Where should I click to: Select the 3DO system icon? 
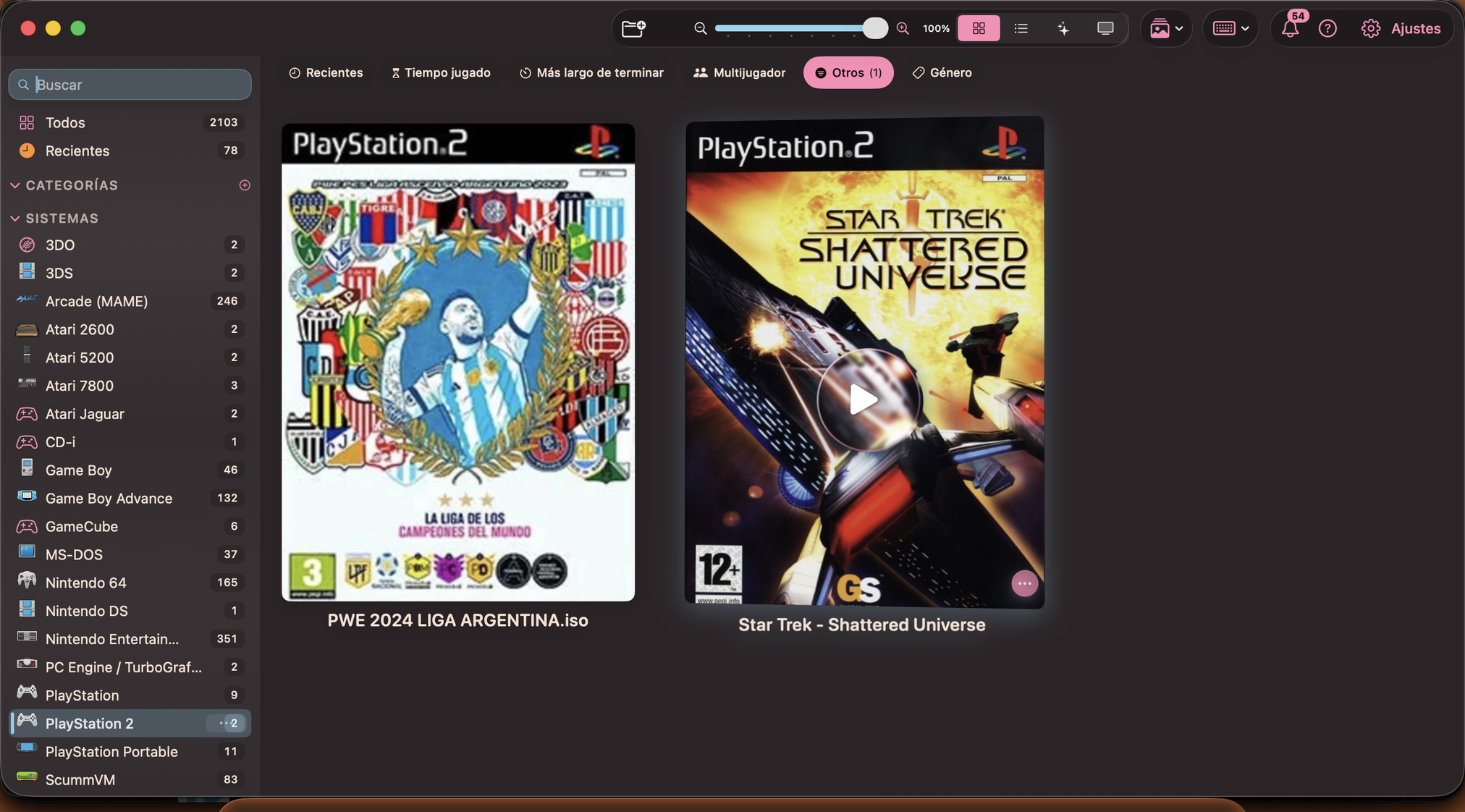(27, 245)
